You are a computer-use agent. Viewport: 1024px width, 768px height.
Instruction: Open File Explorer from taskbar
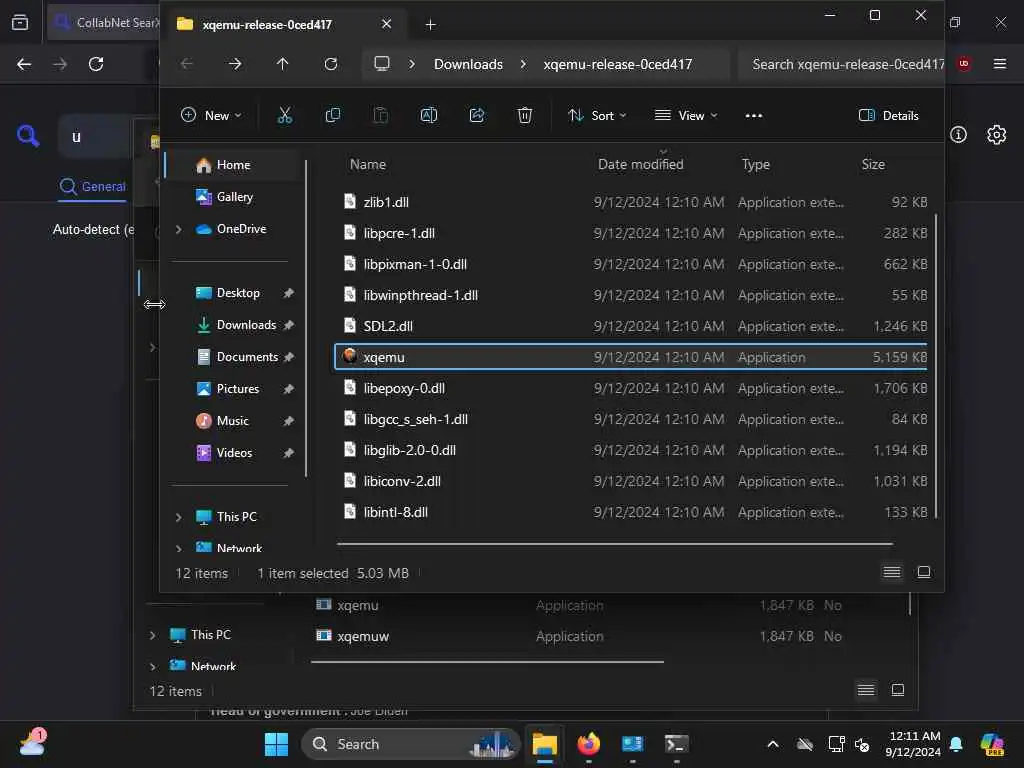pyautogui.click(x=544, y=744)
